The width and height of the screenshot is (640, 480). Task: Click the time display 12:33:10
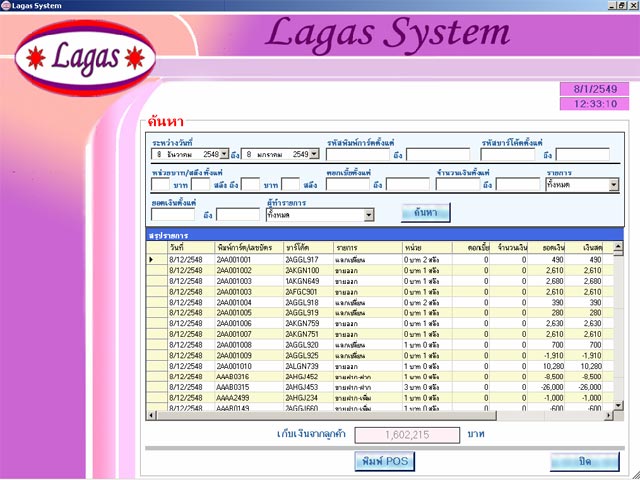[595, 104]
